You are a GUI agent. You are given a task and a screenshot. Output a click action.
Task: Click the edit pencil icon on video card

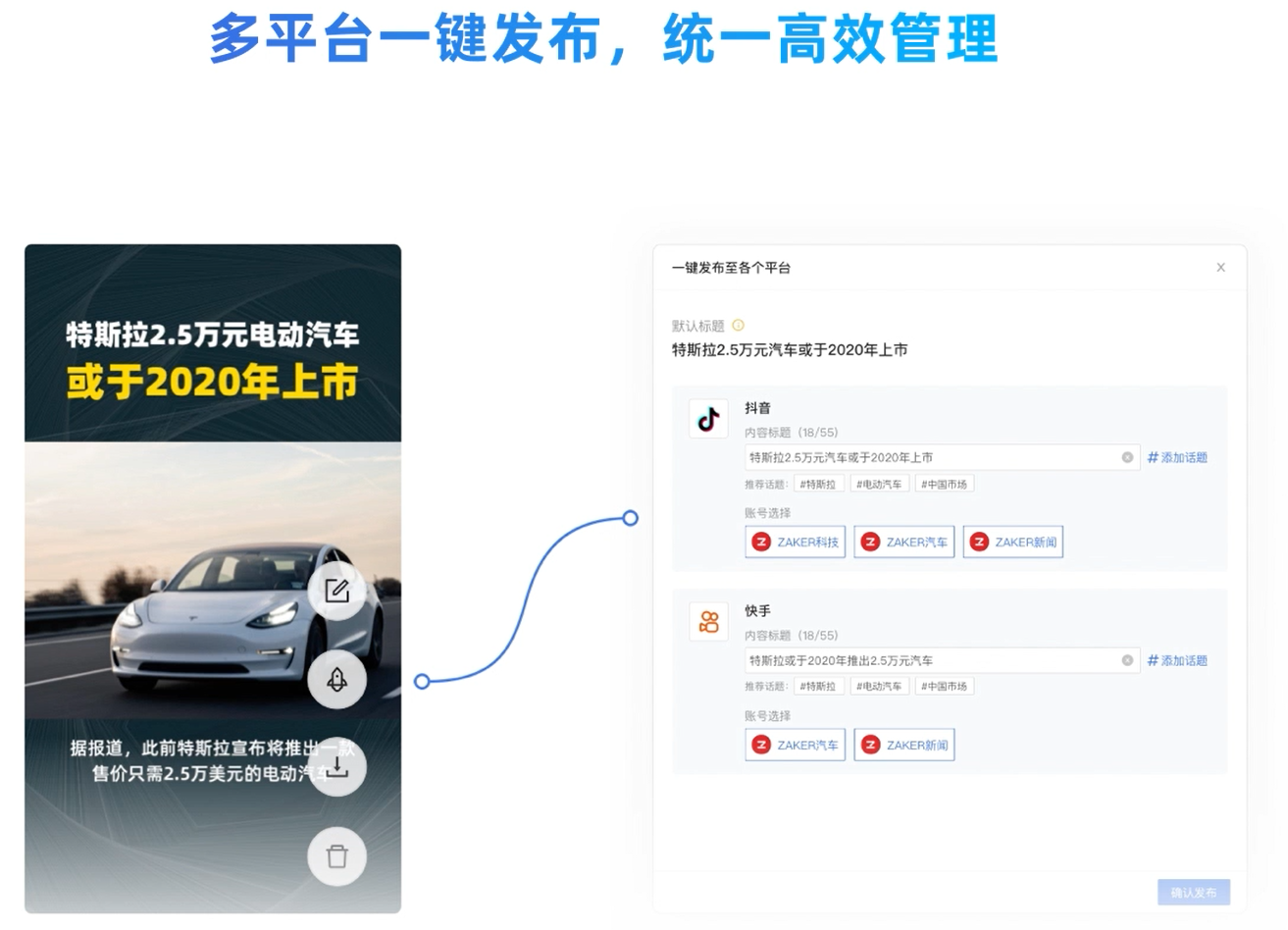[x=336, y=591]
